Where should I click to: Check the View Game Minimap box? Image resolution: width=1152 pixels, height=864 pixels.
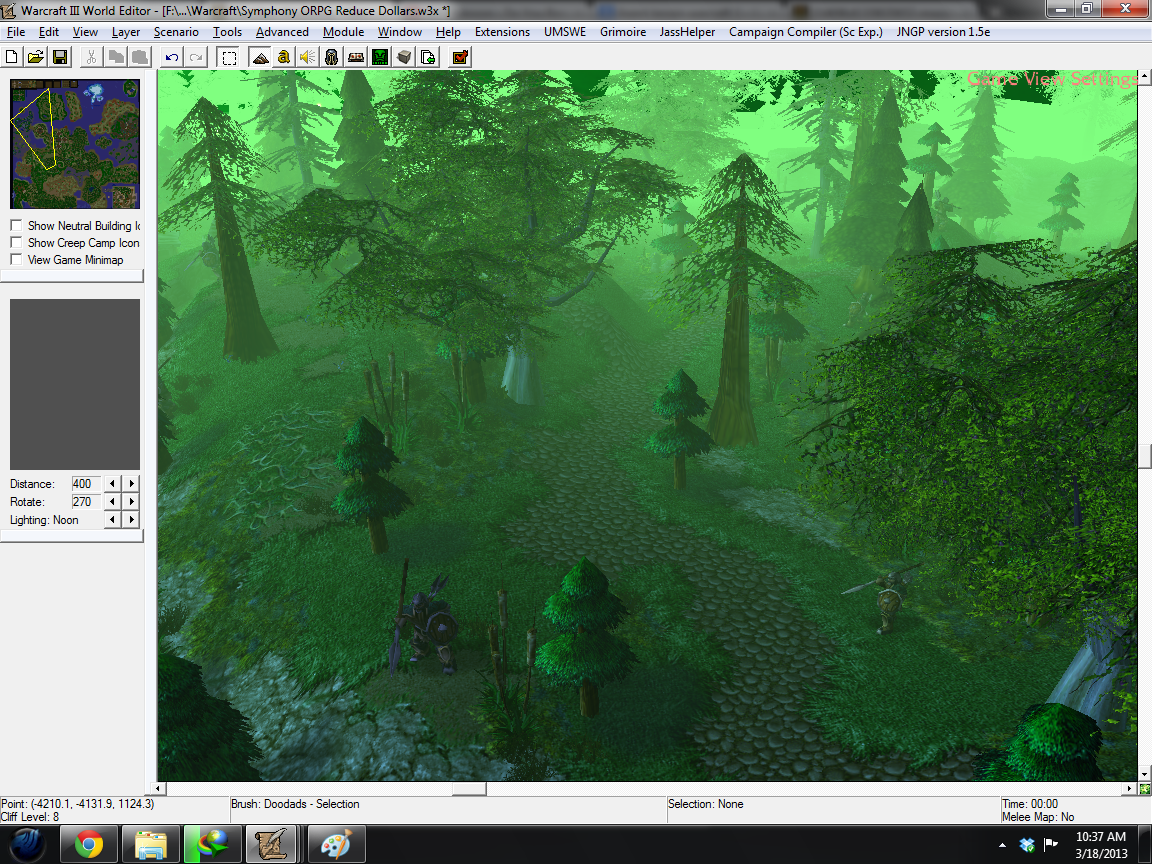[16, 259]
